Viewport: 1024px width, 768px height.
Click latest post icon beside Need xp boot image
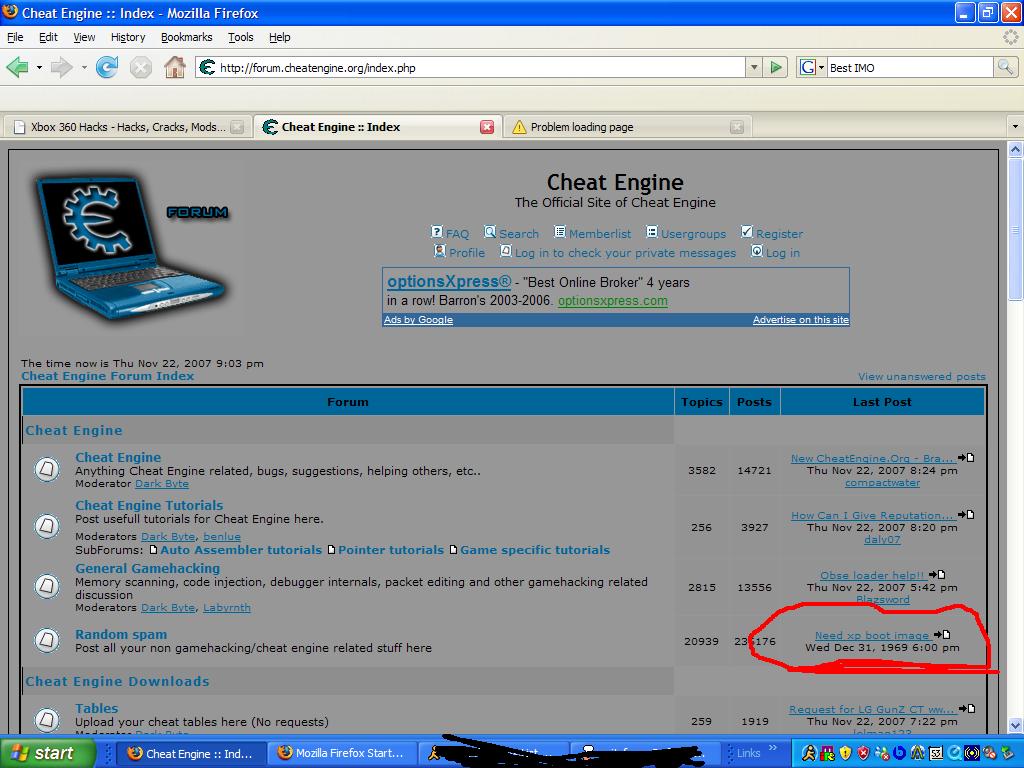[x=941, y=635]
